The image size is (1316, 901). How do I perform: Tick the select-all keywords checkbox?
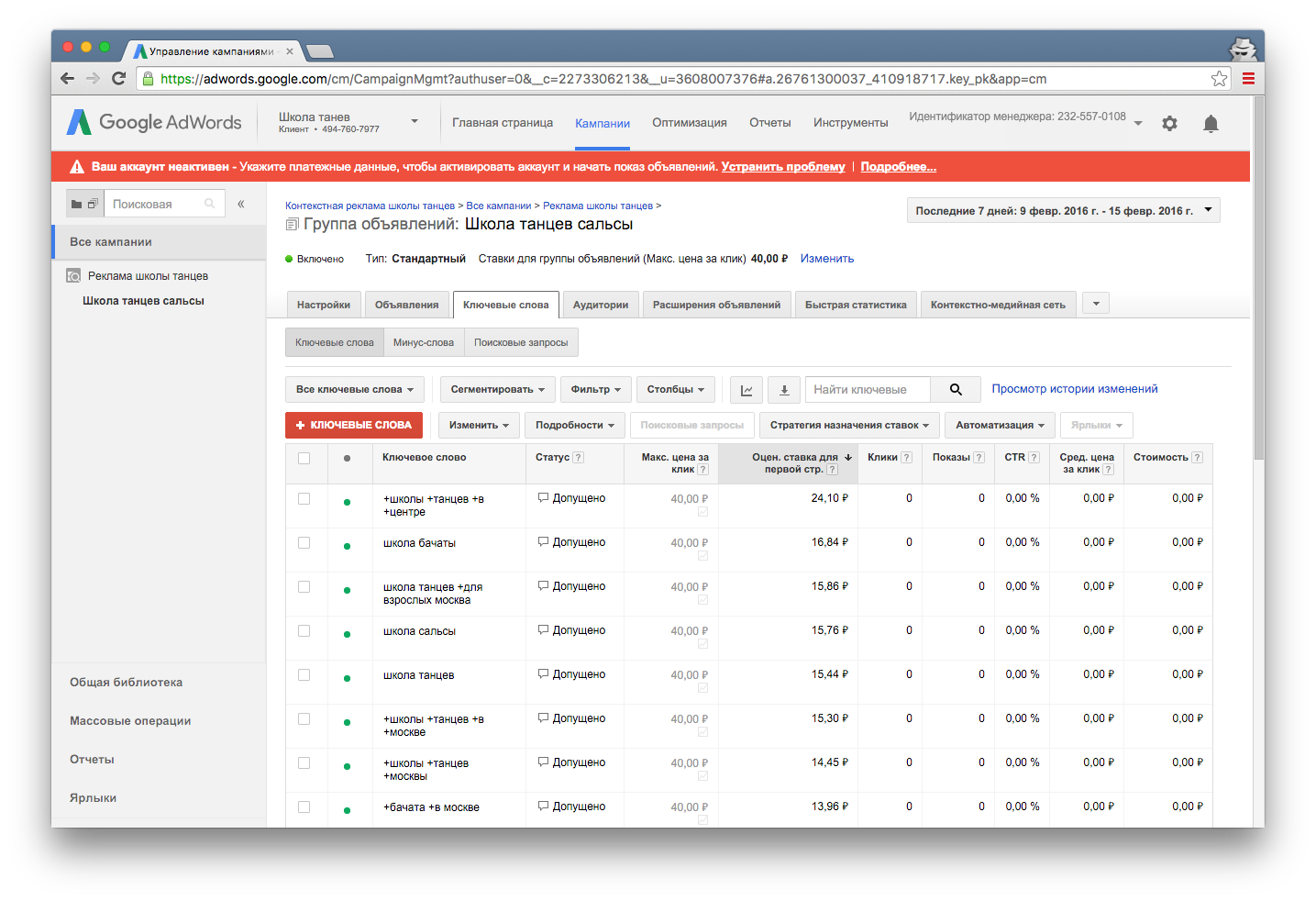pos(304,458)
